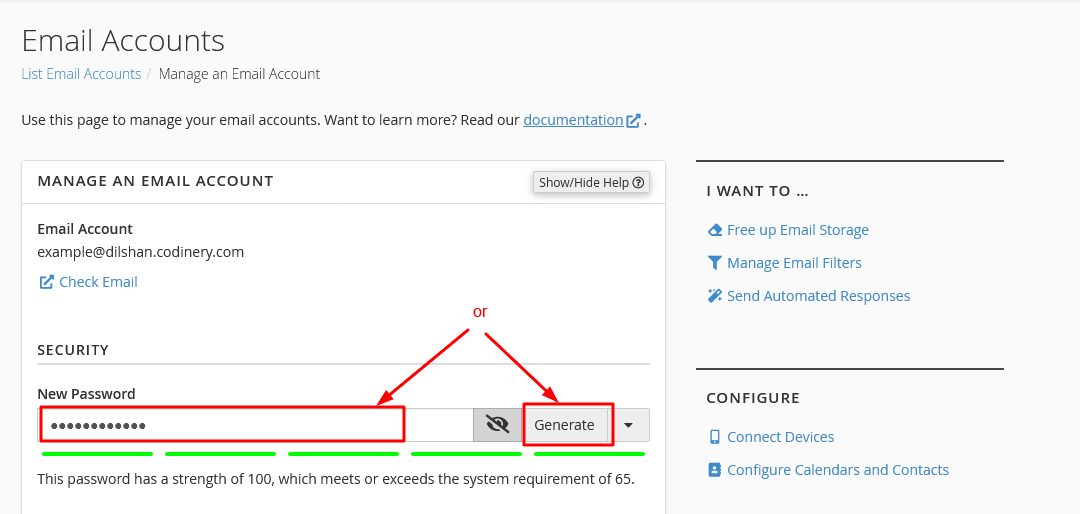Select the Manage an Email Account breadcrumb
The height and width of the screenshot is (514, 1080).
239,74
